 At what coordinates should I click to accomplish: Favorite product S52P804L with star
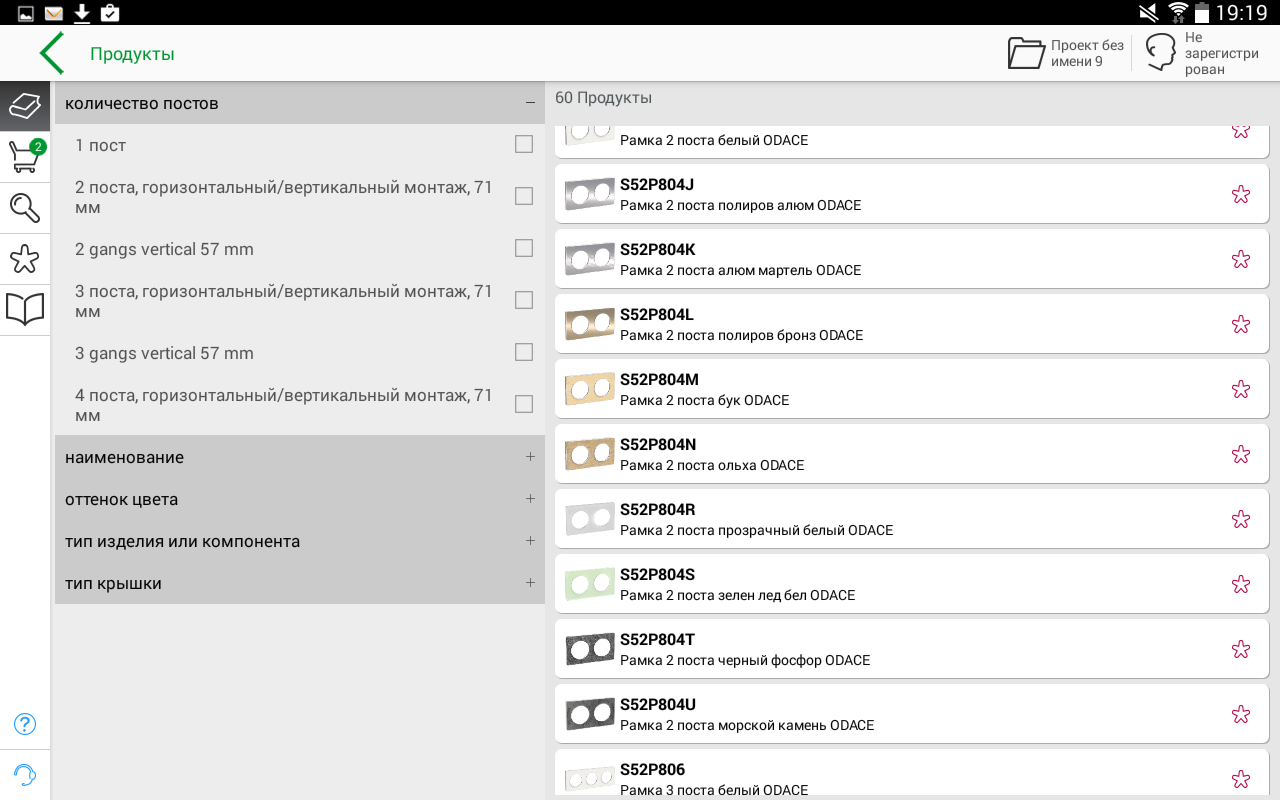coord(1241,324)
